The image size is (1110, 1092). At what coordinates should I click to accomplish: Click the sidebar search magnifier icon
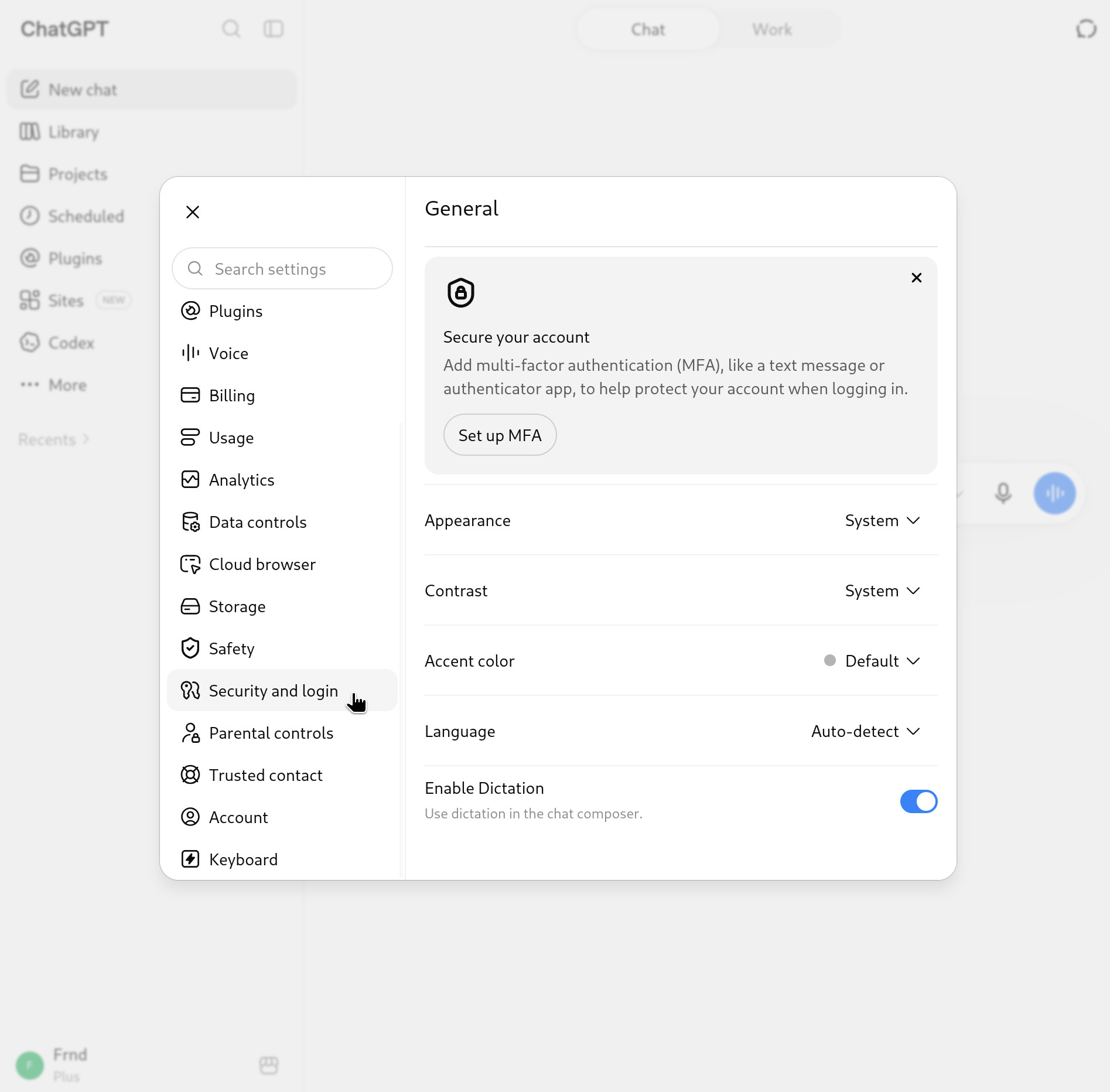[231, 29]
